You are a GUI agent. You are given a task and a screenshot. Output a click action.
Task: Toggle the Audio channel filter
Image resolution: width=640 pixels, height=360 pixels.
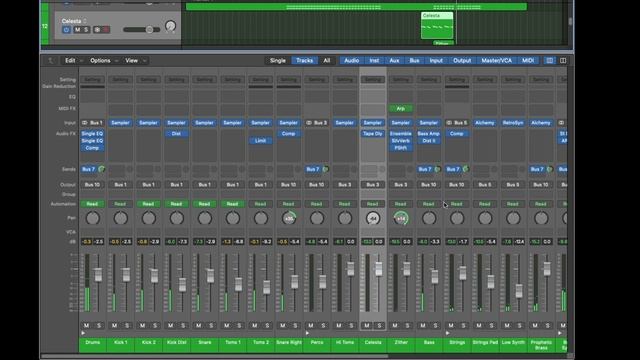(351, 60)
